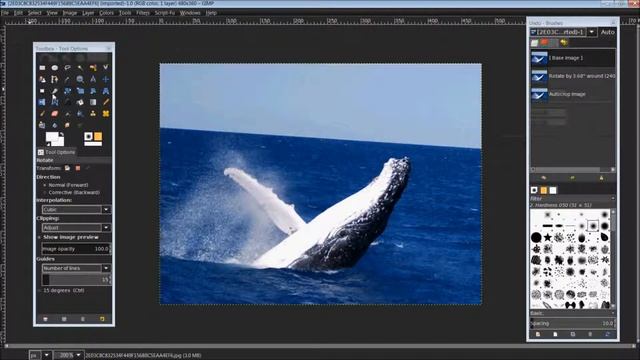The height and width of the screenshot is (360, 640).
Task: Select Base Image history entry
Action: (573, 58)
